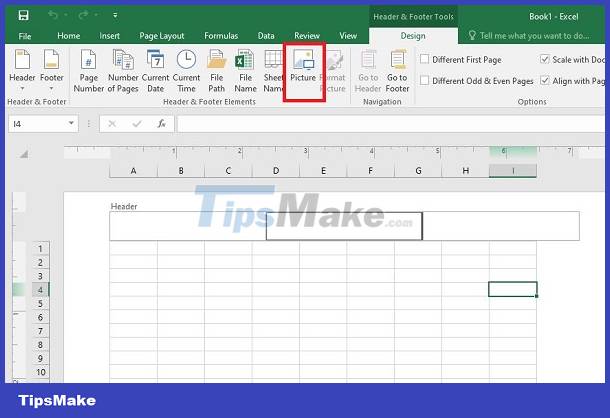The height and width of the screenshot is (418, 610).
Task: Click the Tell me what you want to do box
Action: (x=529, y=36)
